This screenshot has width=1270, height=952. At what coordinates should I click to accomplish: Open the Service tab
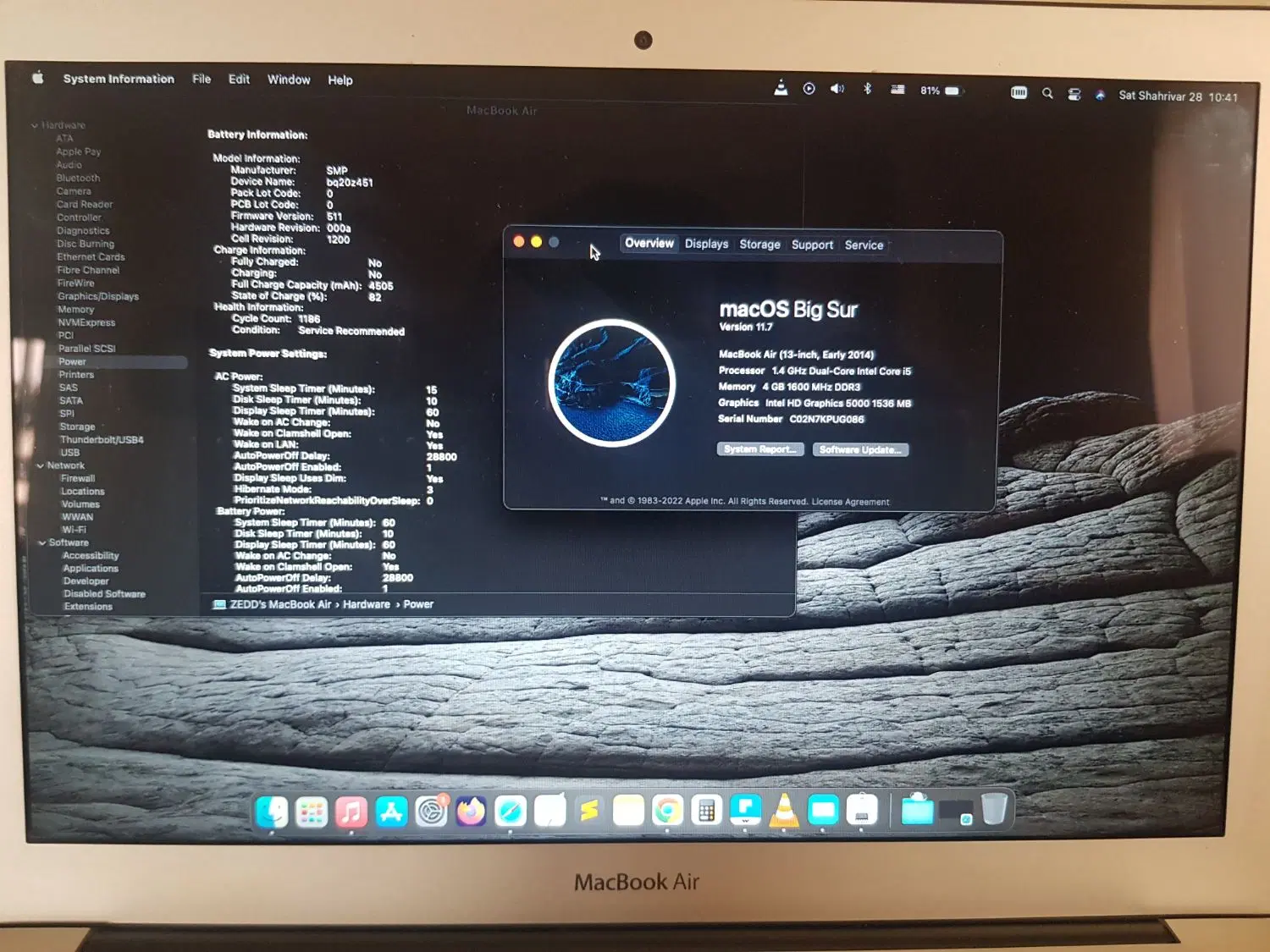(864, 245)
